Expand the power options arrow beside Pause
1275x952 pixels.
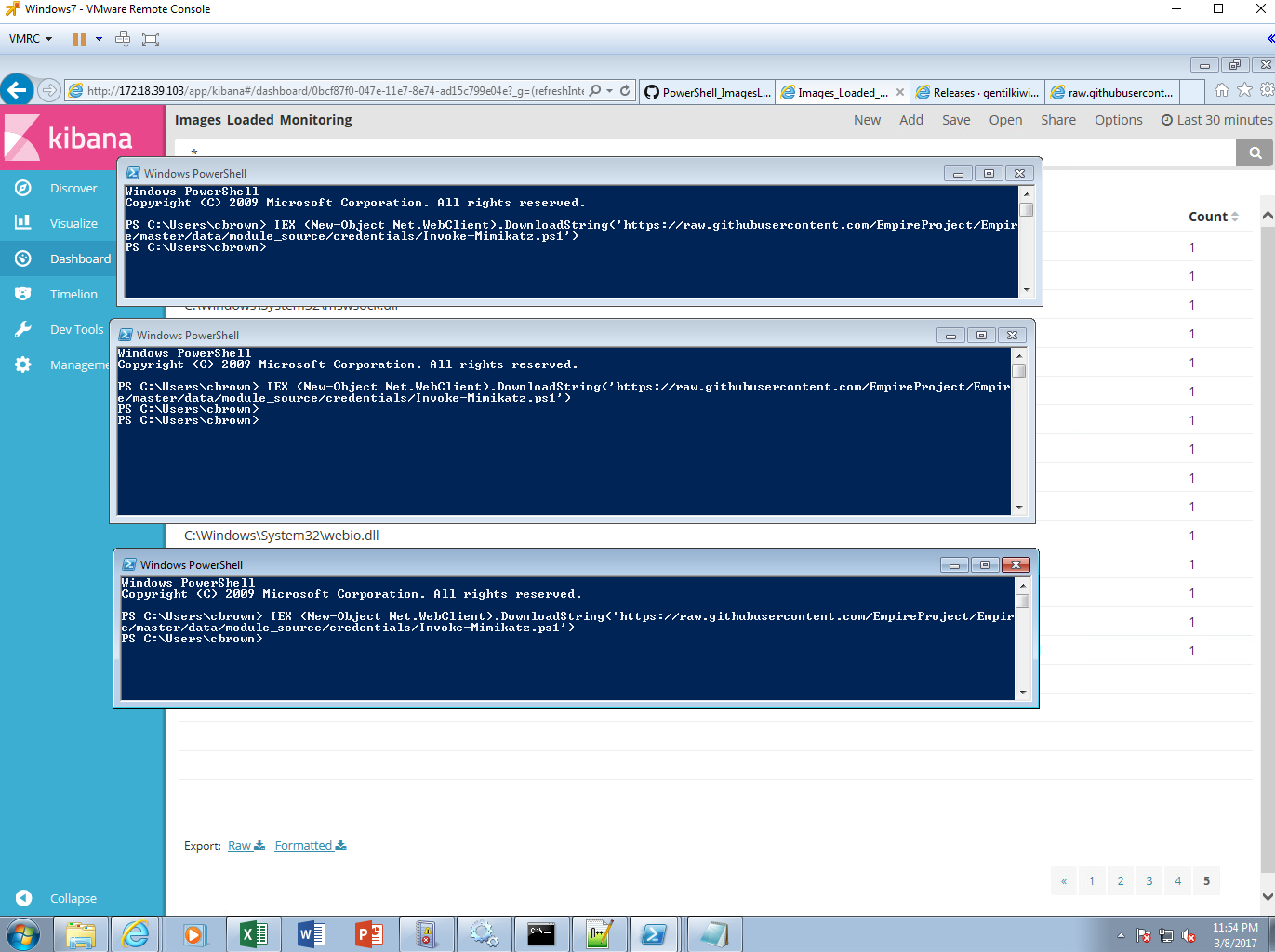[x=99, y=39]
